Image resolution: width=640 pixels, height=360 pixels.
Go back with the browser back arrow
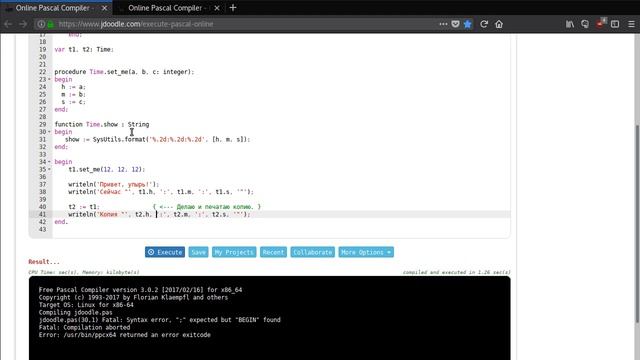point(8,24)
